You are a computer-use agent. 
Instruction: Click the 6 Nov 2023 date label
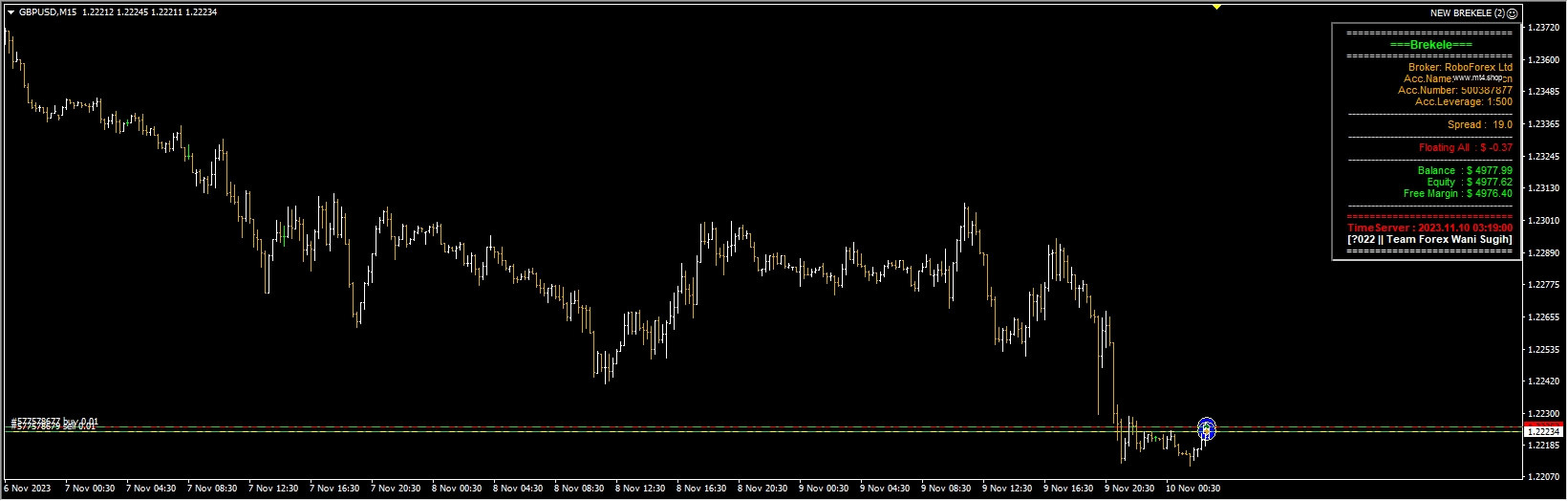point(27,489)
